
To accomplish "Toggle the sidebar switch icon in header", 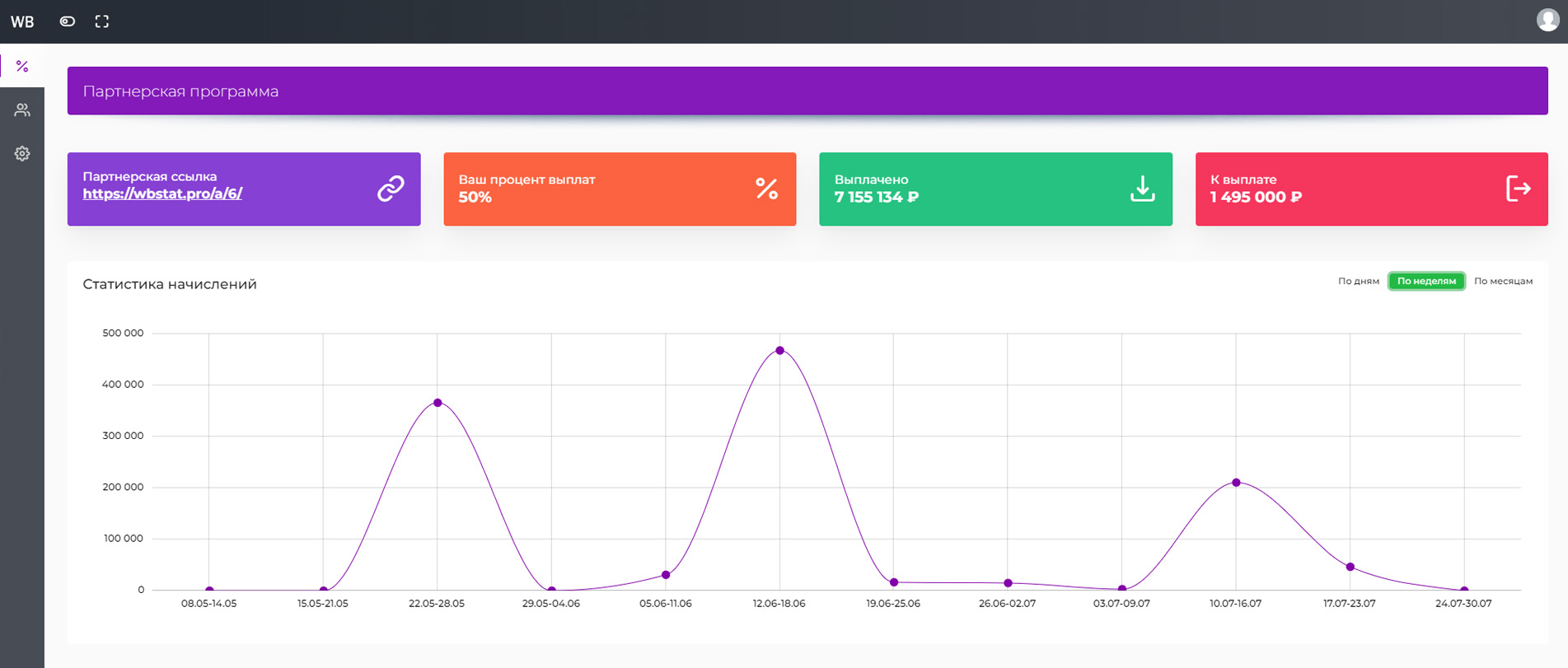I will pyautogui.click(x=68, y=21).
